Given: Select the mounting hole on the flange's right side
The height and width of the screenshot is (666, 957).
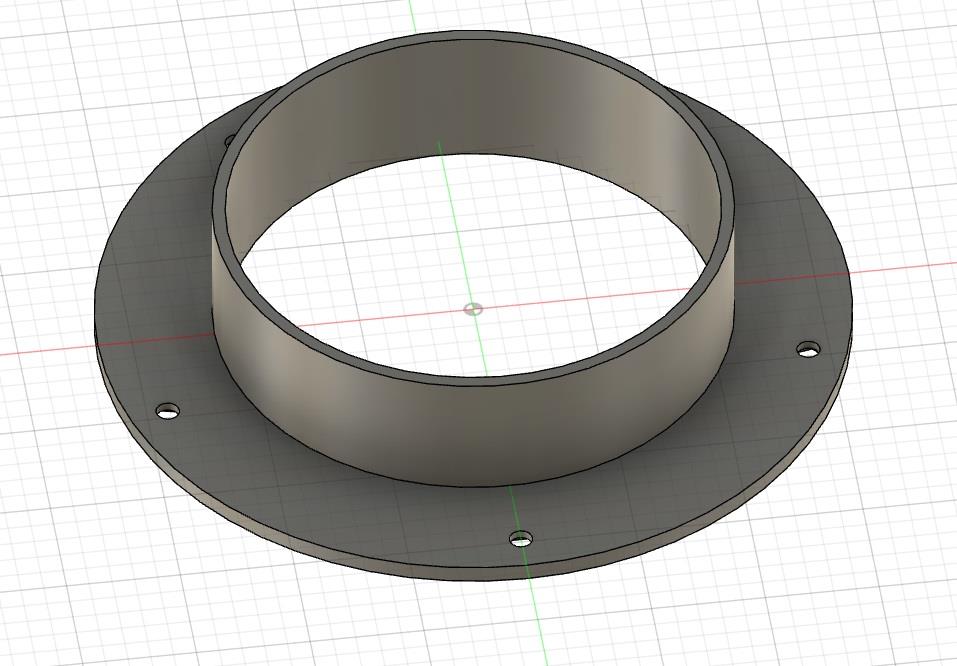Looking at the screenshot, I should [809, 350].
